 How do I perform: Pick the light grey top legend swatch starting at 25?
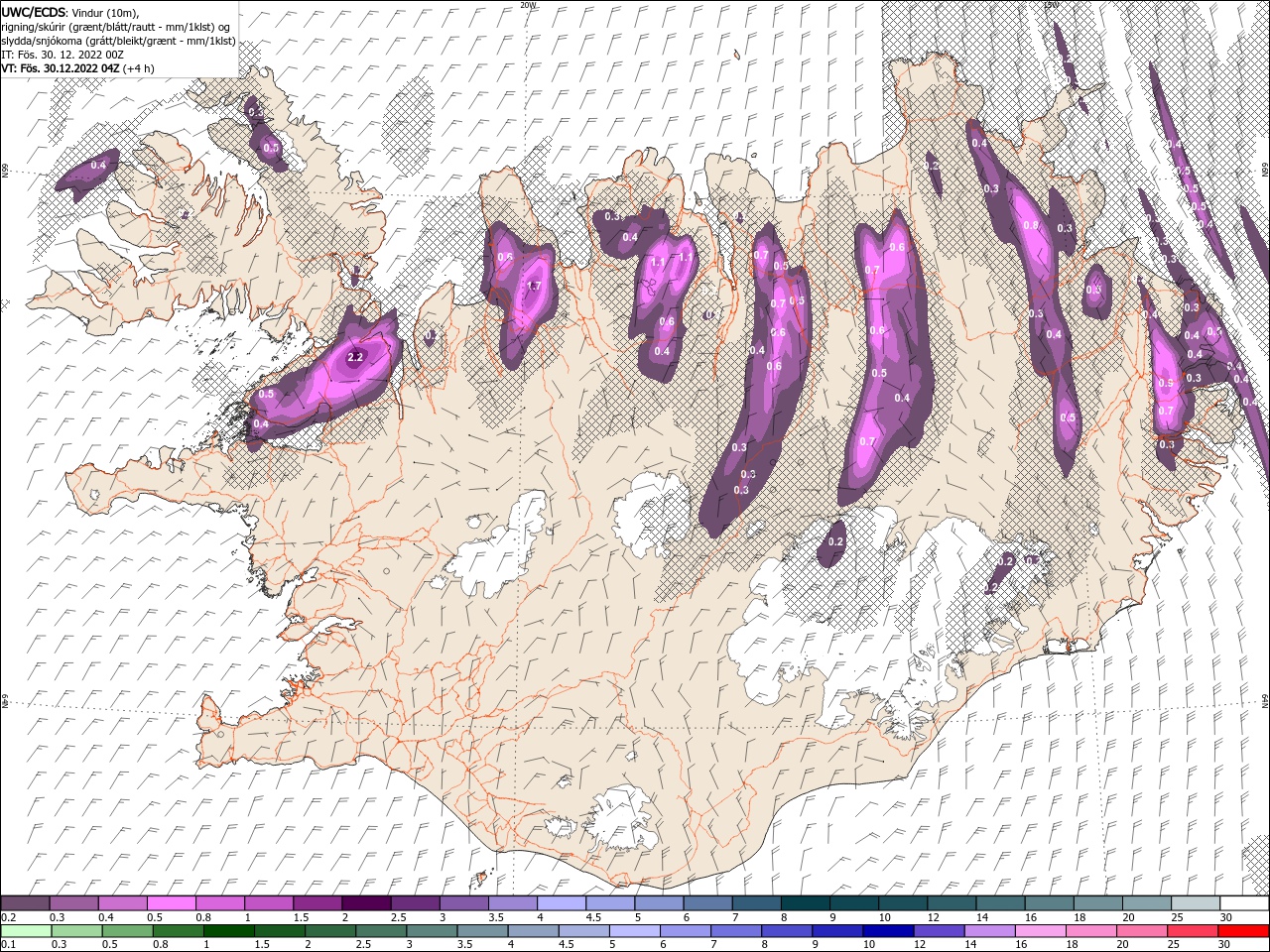(x=1196, y=903)
